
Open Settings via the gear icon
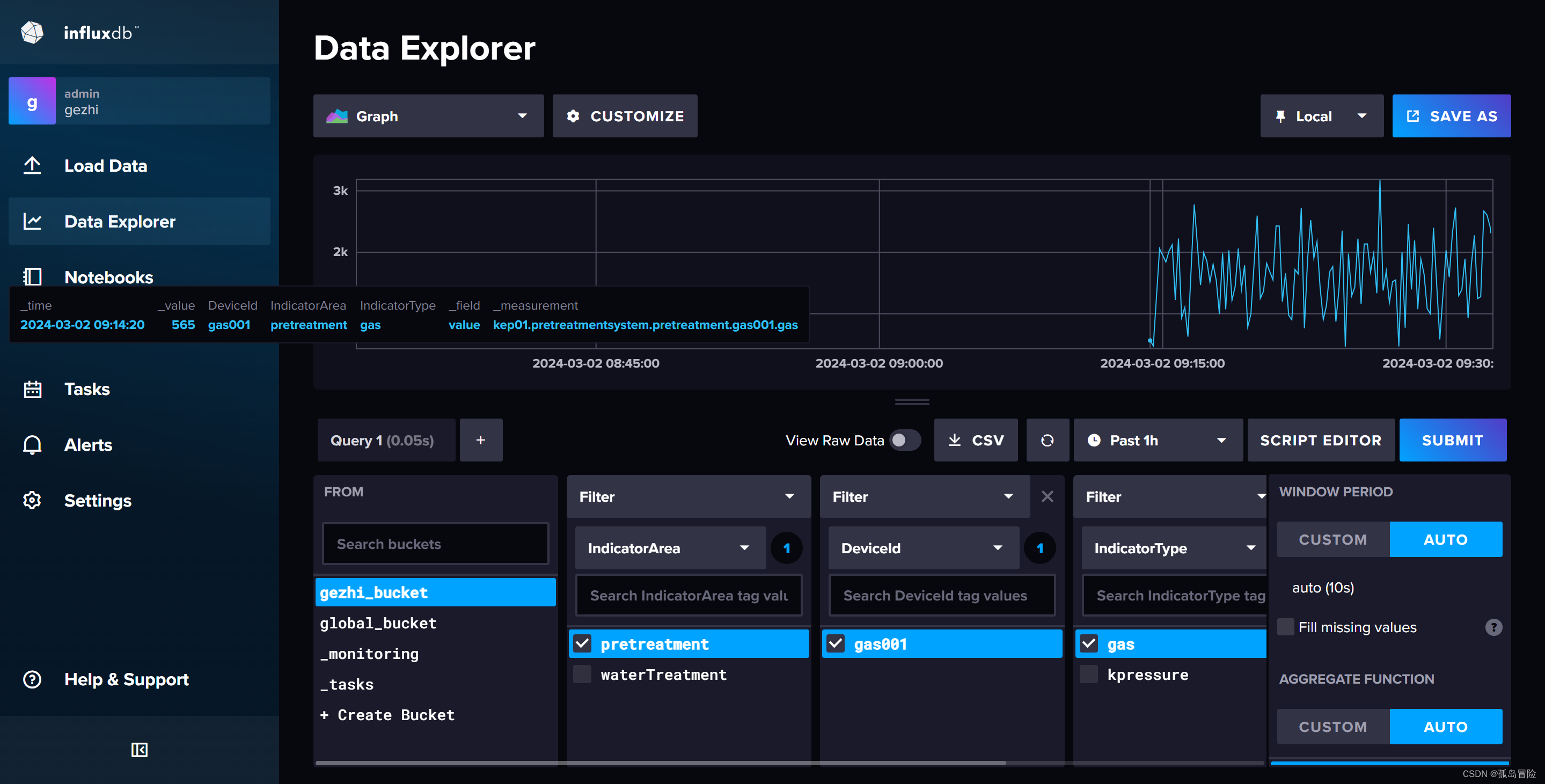[32, 500]
